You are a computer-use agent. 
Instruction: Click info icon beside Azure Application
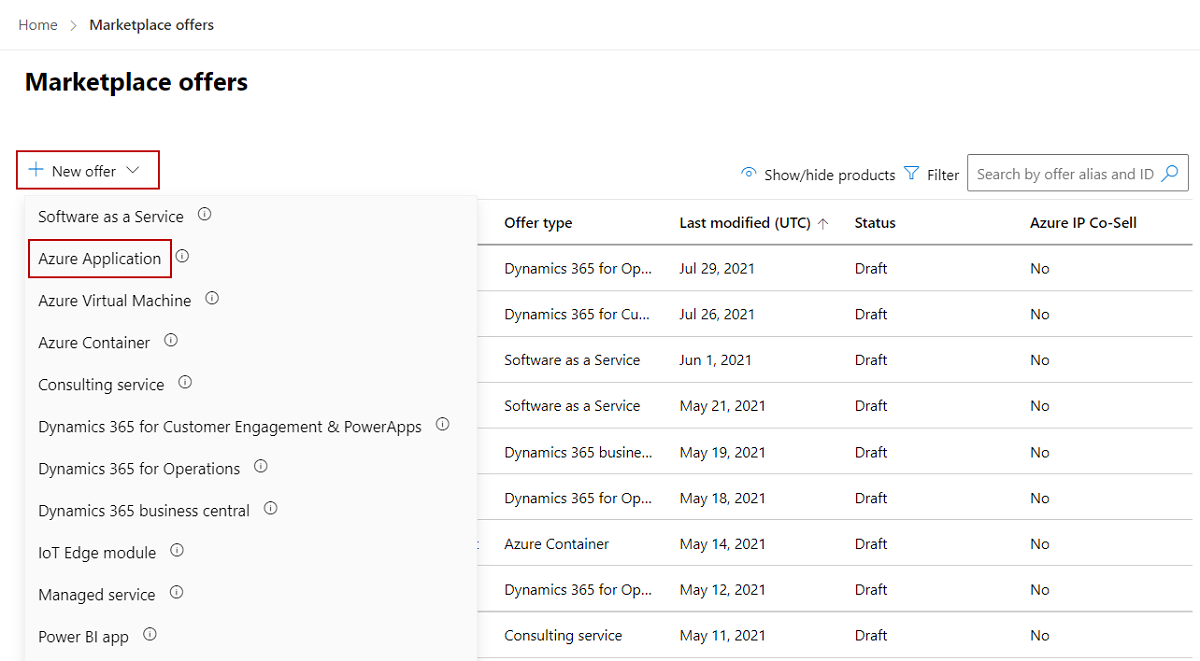pyautogui.click(x=182, y=257)
